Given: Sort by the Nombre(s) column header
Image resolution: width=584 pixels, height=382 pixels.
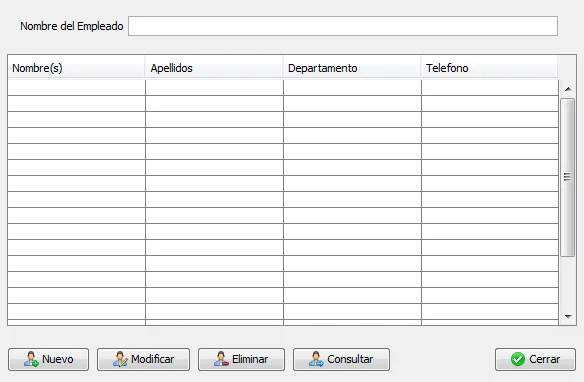Looking at the screenshot, I should (76, 68).
